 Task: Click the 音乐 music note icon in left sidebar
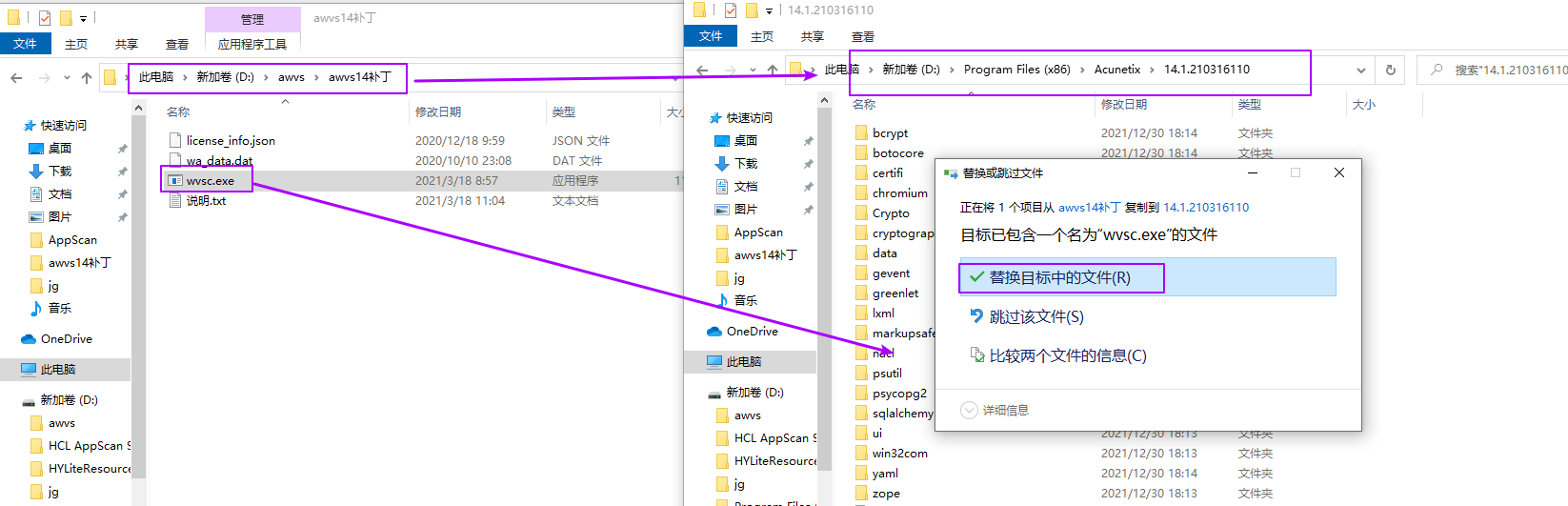pyautogui.click(x=36, y=309)
